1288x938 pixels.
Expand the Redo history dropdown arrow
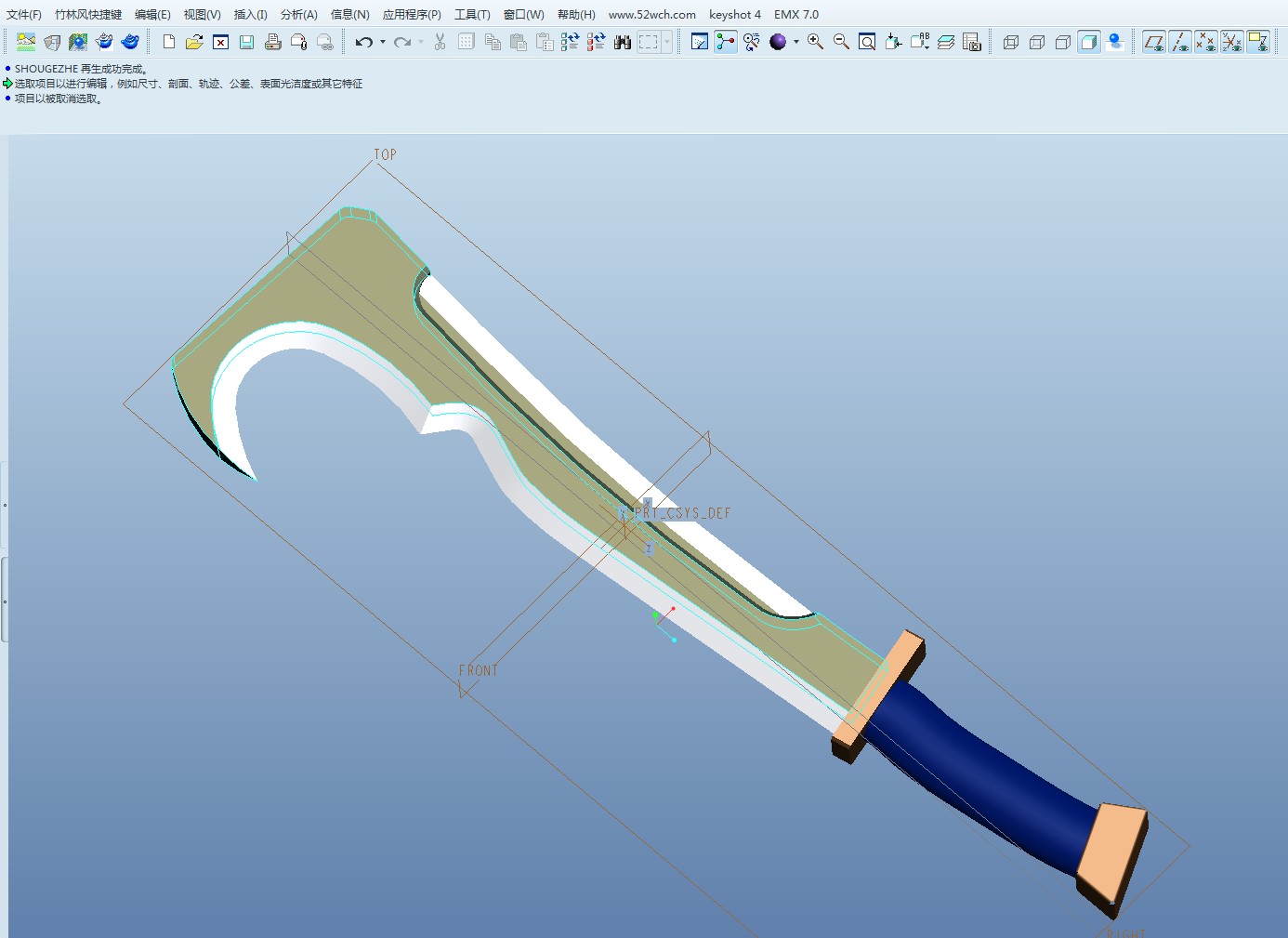pos(420,42)
